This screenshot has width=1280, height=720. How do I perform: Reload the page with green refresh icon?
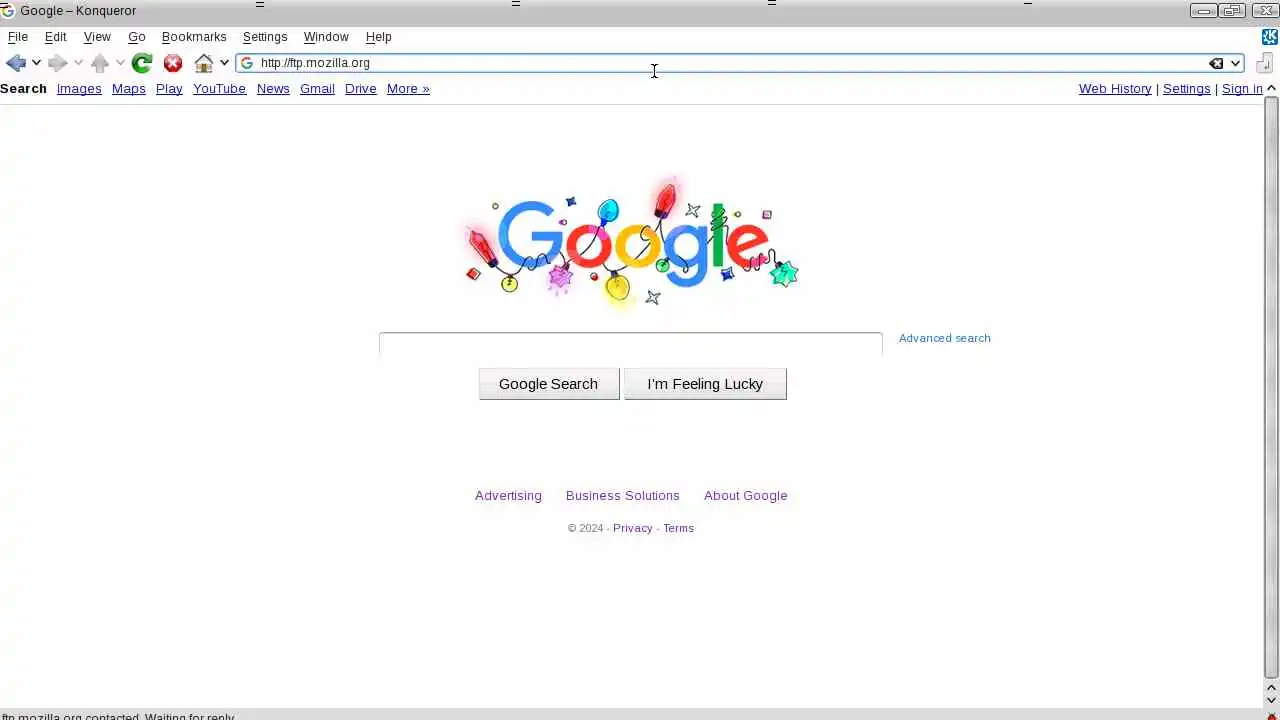142,63
